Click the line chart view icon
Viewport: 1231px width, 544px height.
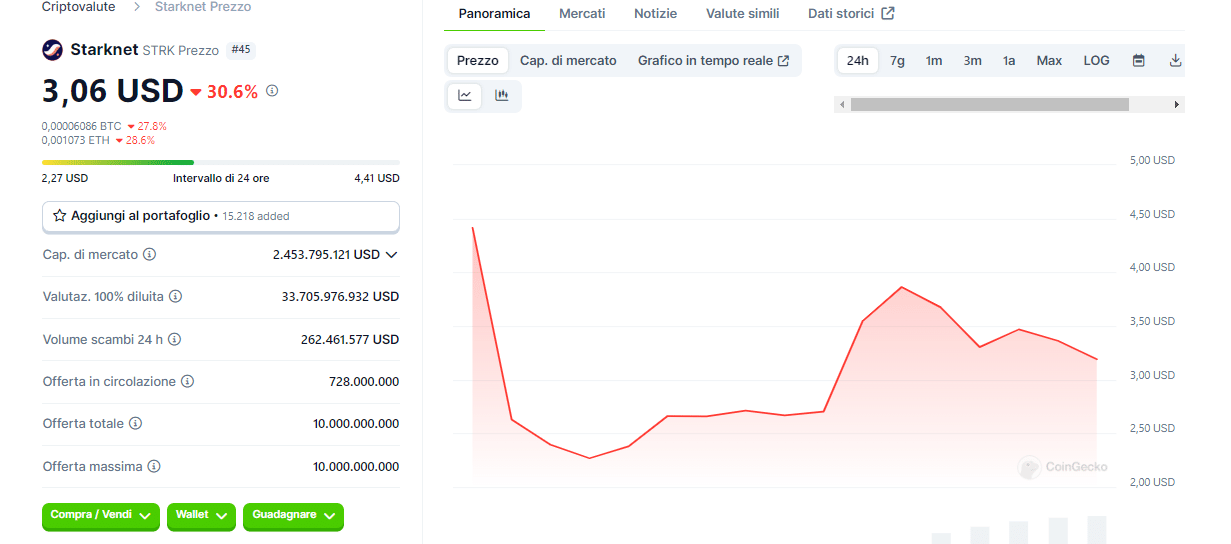coord(465,96)
